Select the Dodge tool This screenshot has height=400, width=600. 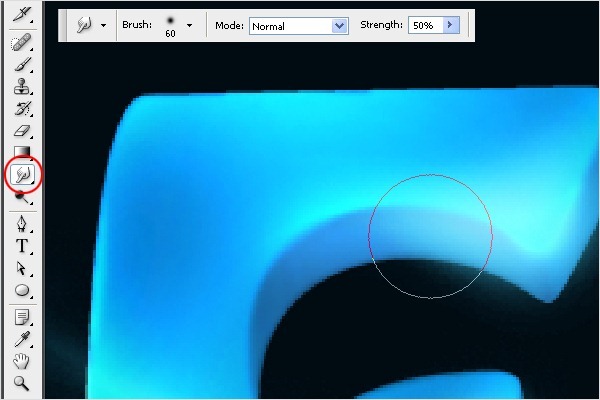point(22,197)
